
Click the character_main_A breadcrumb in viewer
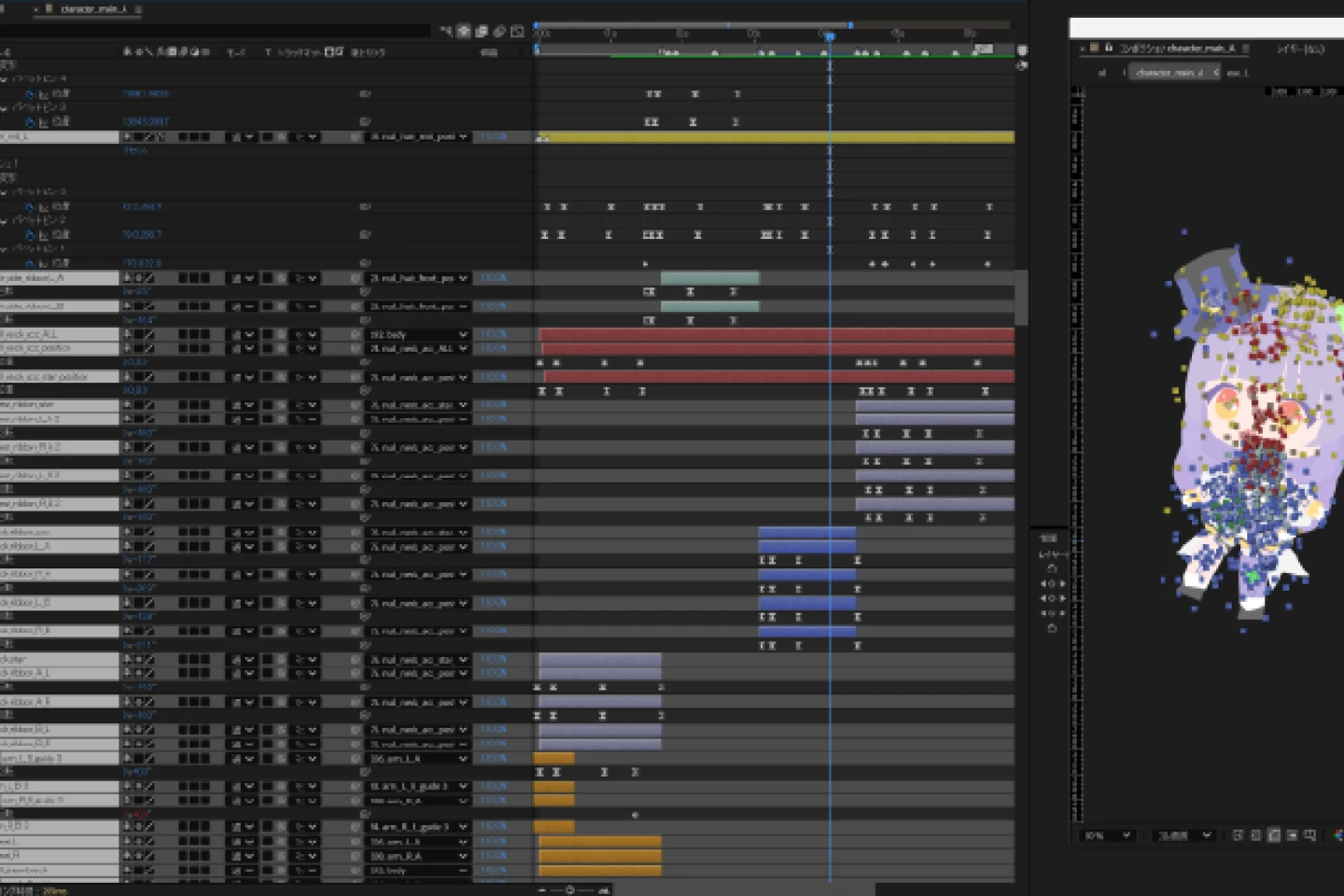click(1170, 72)
